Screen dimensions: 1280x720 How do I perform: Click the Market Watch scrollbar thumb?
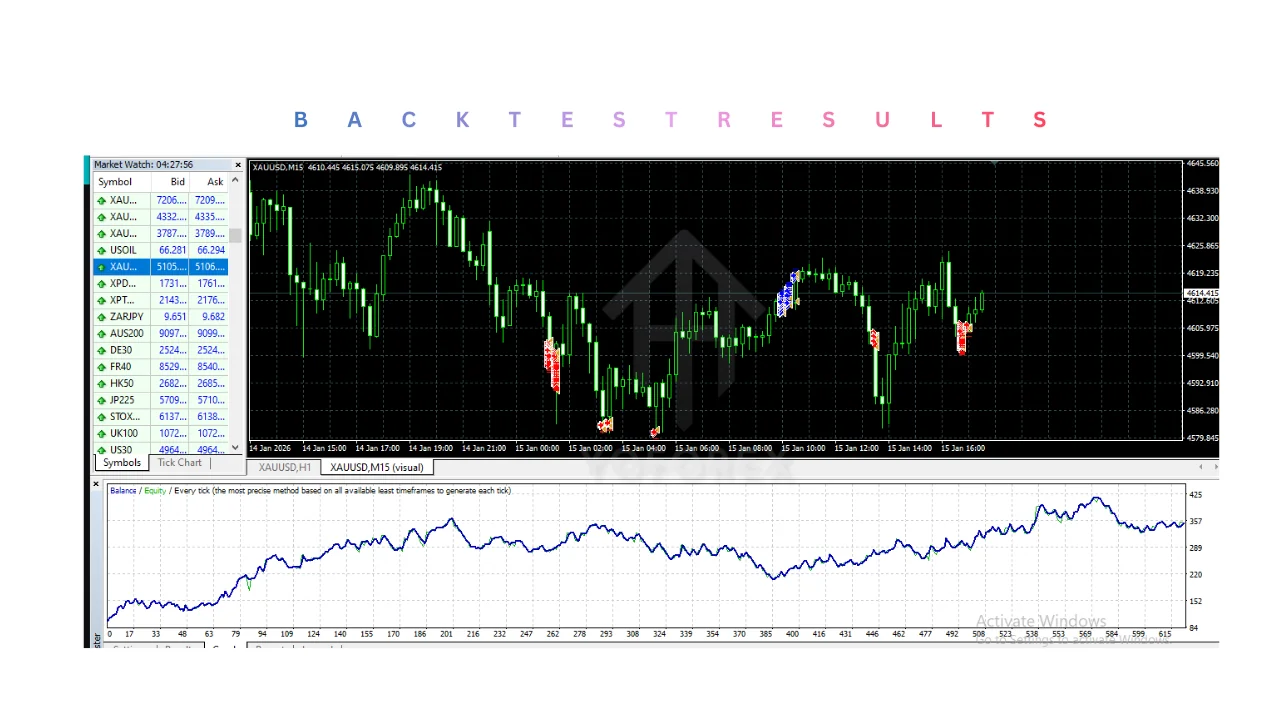tap(236, 236)
